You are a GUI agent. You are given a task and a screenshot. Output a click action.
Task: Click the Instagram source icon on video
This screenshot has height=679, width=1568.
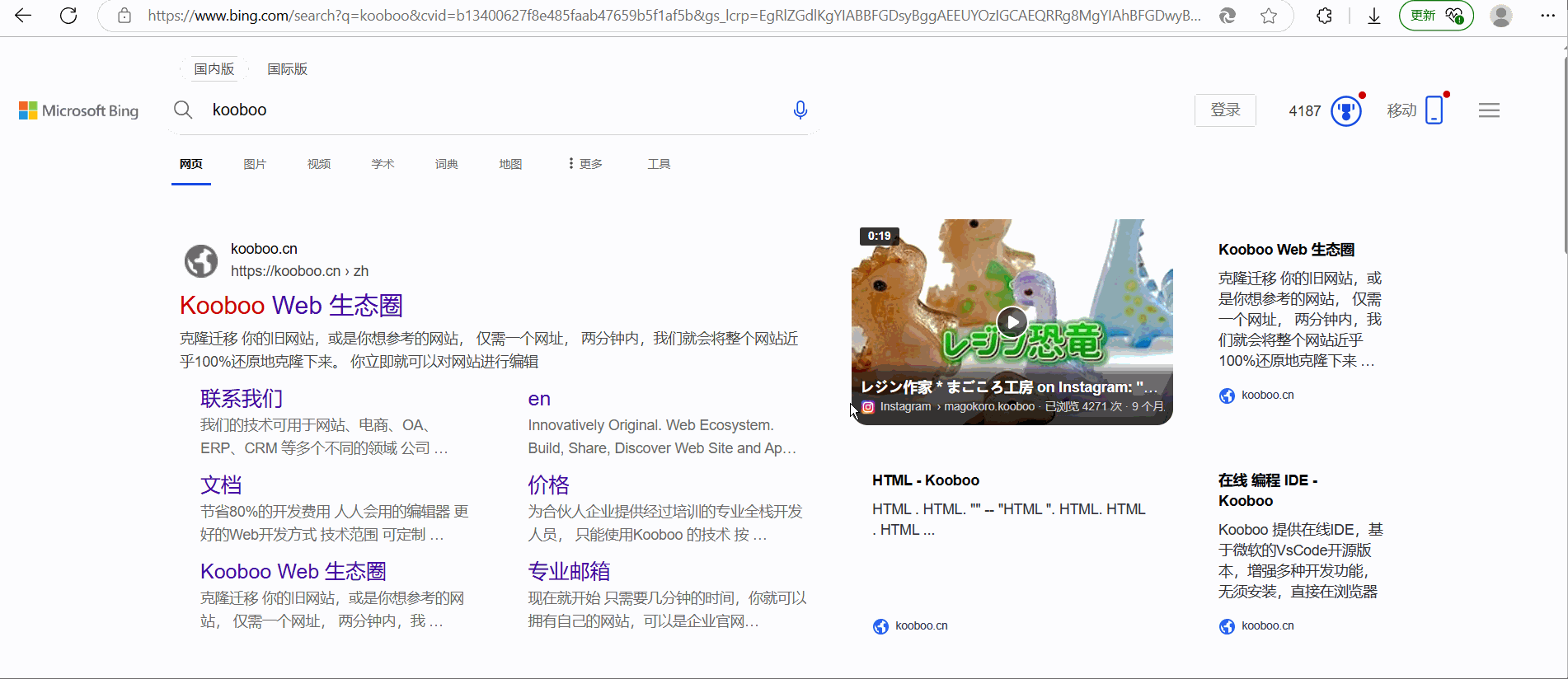[867, 406]
